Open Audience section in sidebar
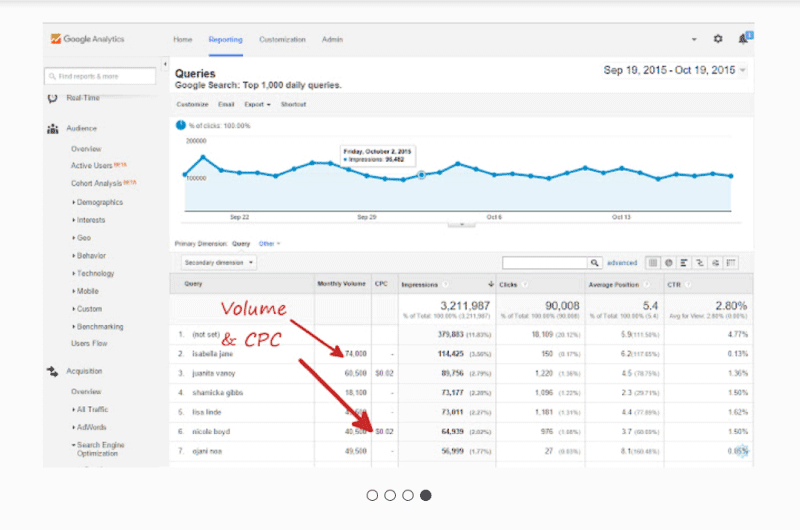This screenshot has height=530, width=800. (x=81, y=129)
